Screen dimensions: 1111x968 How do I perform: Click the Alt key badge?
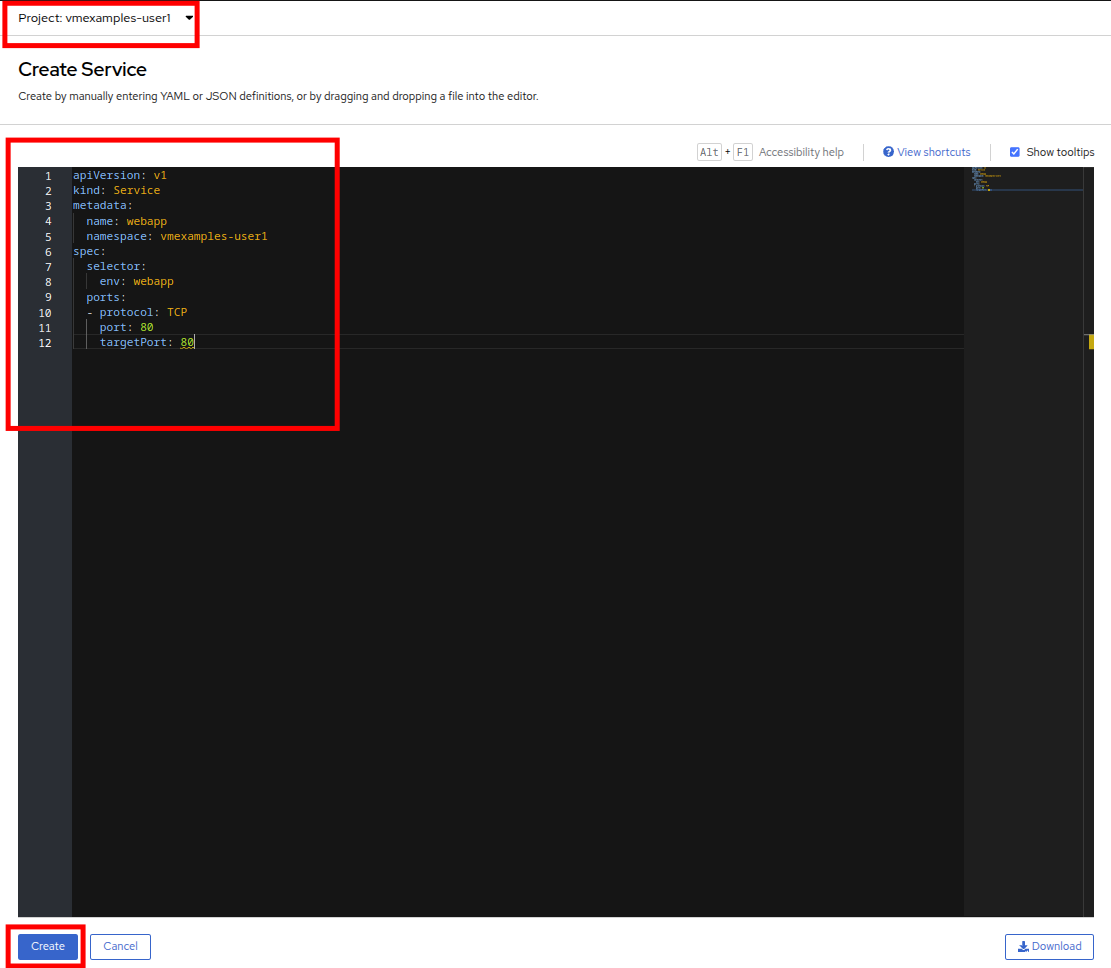click(x=709, y=152)
